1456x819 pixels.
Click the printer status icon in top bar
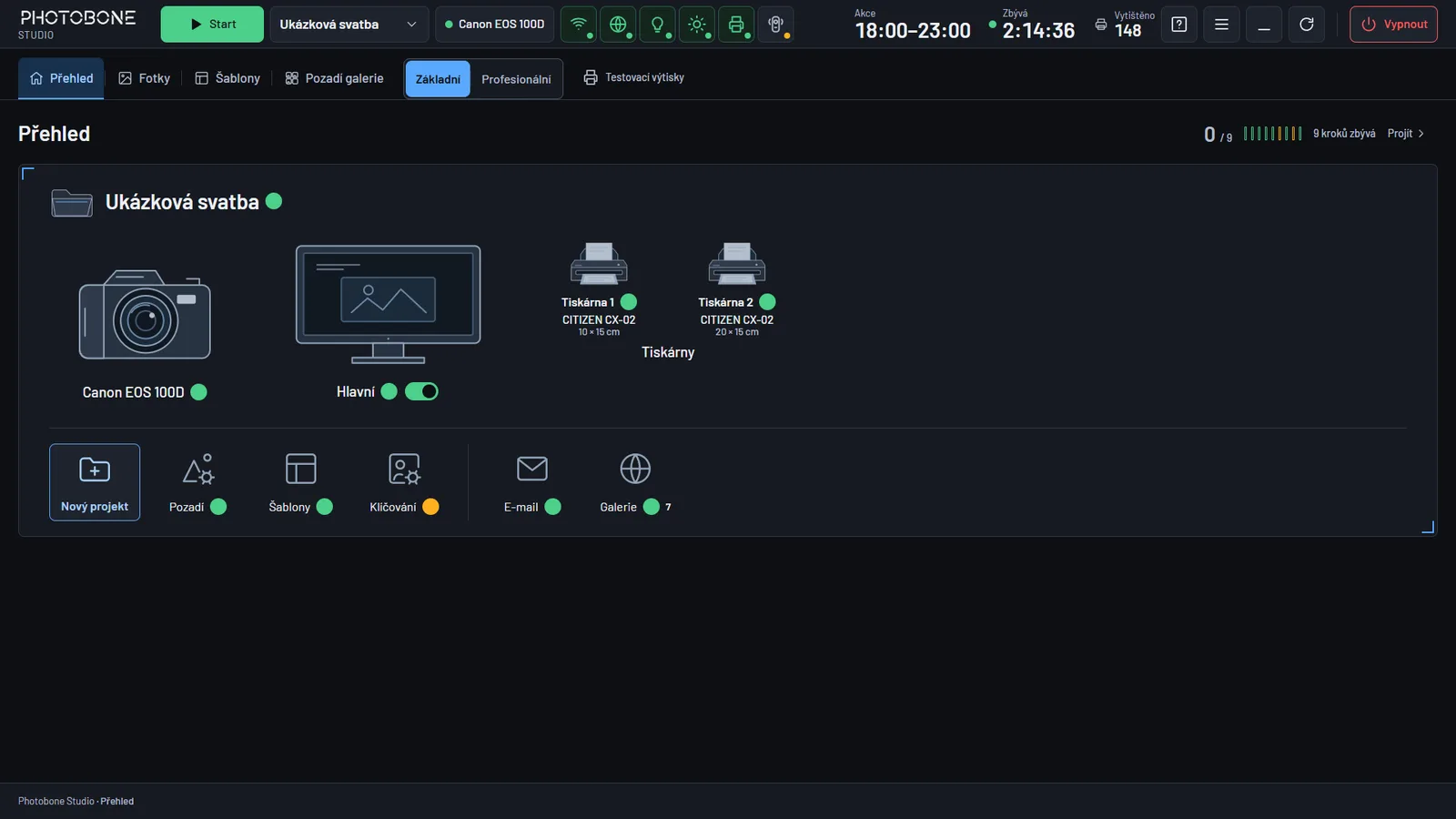[736, 25]
